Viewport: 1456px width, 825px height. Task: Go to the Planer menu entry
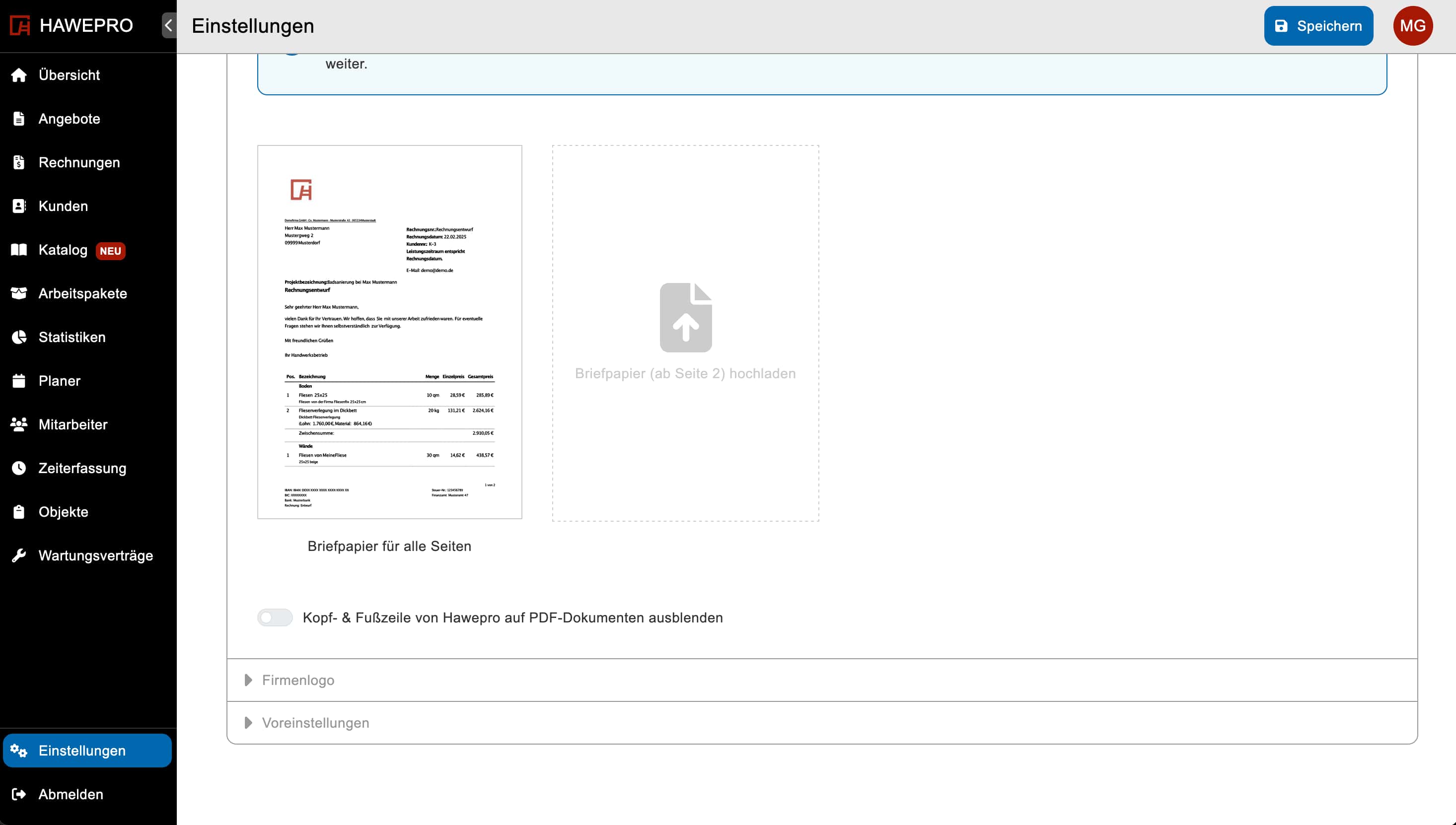59,381
